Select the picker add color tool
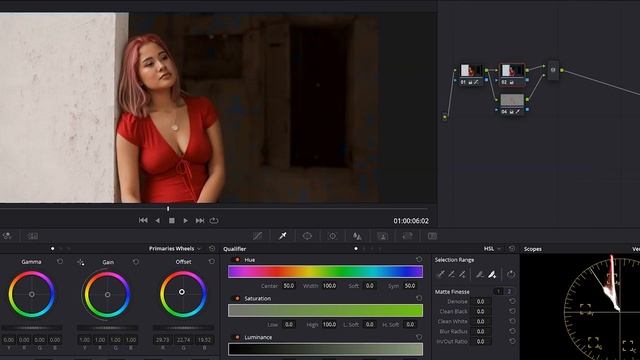Viewport: 640px width, 360px height. [x=462, y=274]
